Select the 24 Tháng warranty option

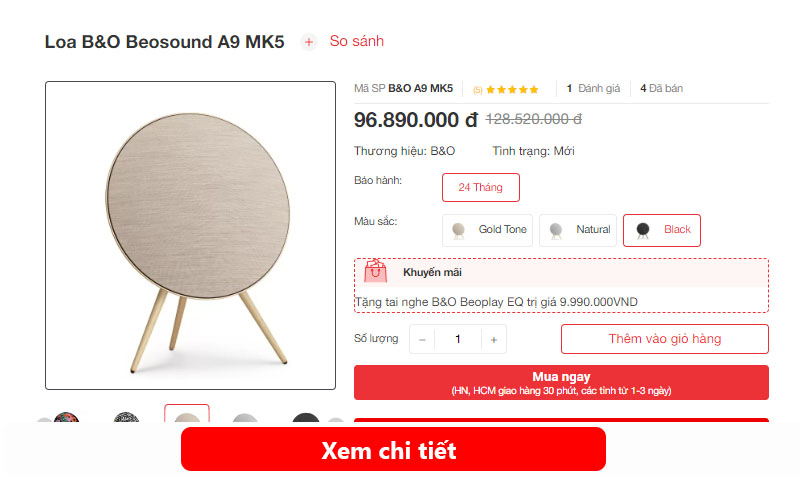481,187
